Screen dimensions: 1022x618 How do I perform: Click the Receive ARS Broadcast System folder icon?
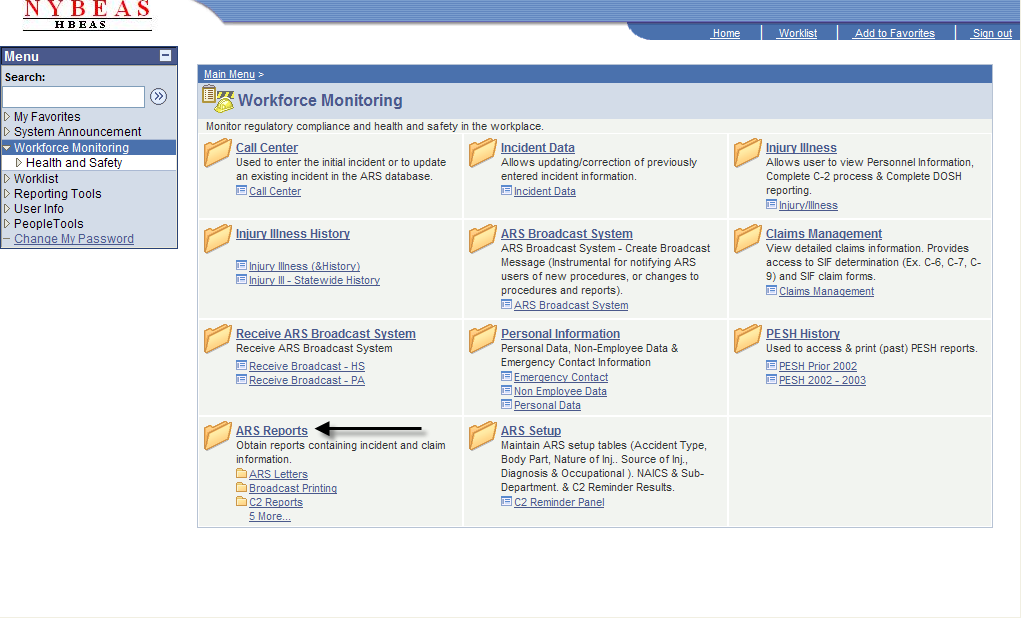point(218,338)
